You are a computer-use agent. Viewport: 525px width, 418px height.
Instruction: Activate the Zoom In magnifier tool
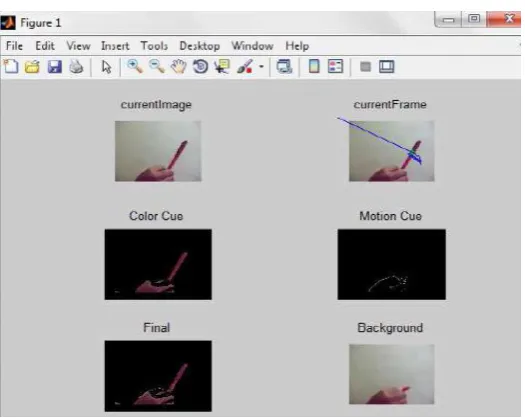click(135, 66)
